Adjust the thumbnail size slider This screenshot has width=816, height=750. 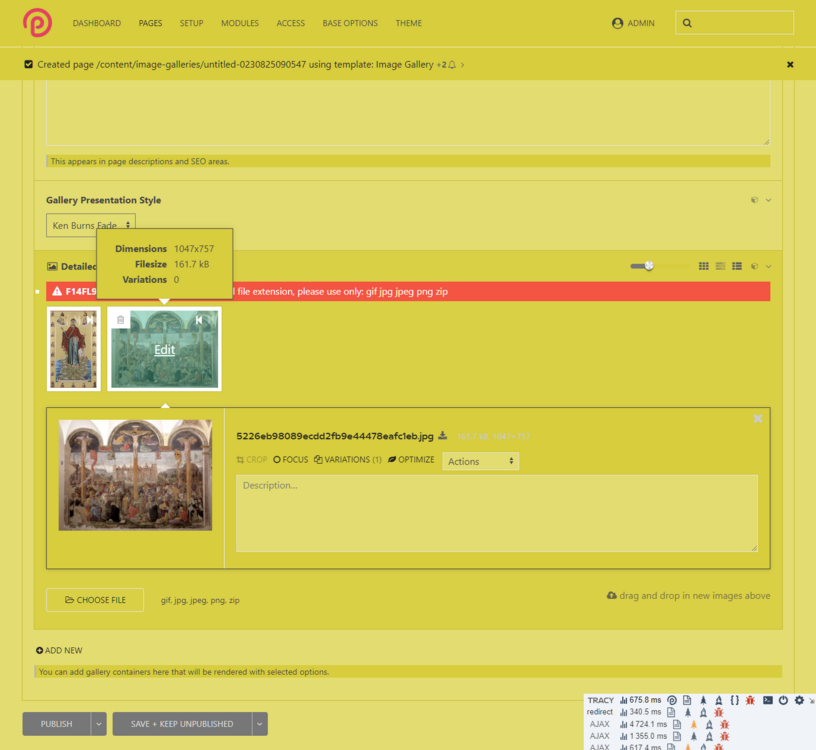point(648,266)
